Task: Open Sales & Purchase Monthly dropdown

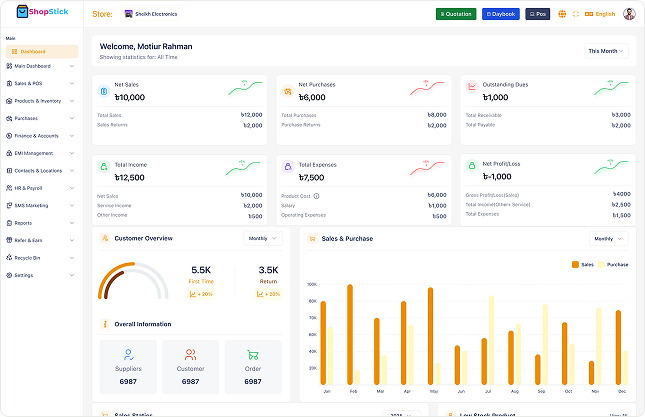Action: point(608,239)
